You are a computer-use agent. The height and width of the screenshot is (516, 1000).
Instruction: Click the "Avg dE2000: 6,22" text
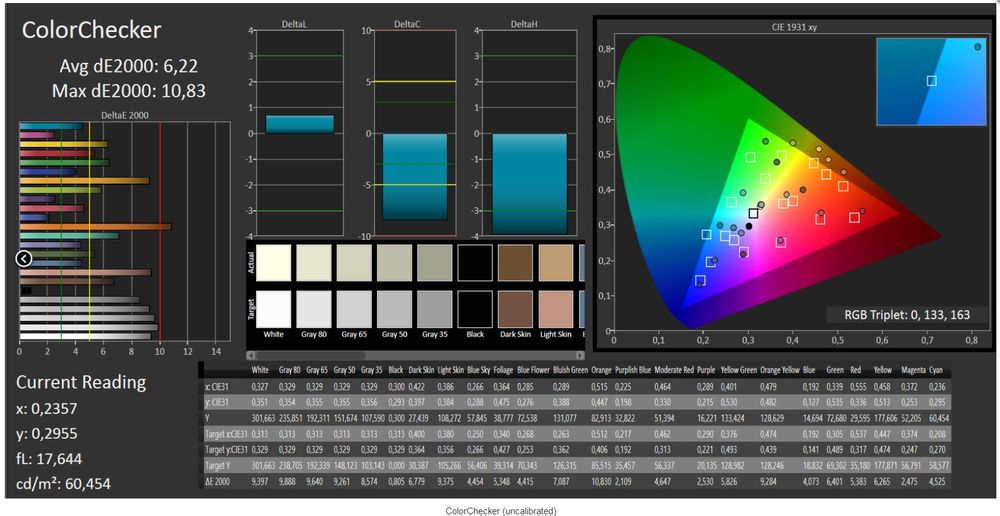tap(128, 66)
